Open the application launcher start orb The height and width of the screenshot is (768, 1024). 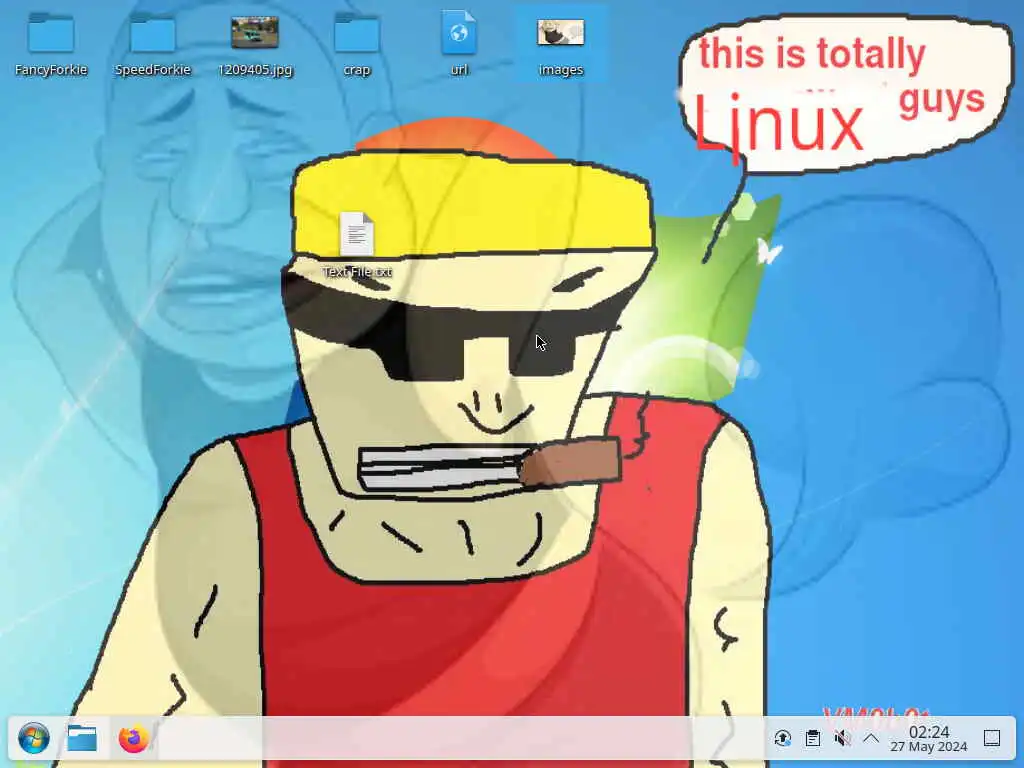pyautogui.click(x=34, y=739)
